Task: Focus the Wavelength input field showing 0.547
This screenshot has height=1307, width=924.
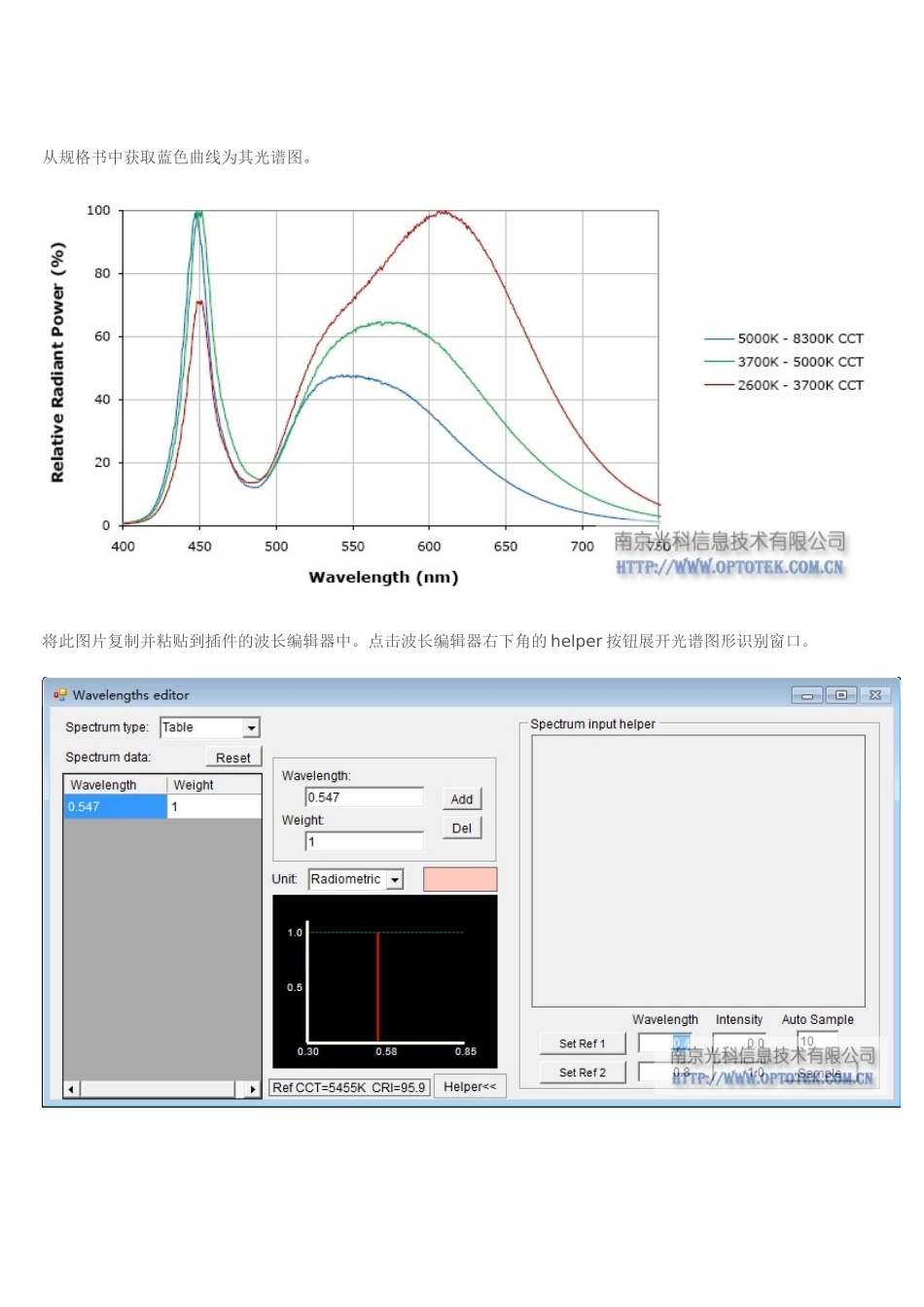Action: (x=365, y=797)
